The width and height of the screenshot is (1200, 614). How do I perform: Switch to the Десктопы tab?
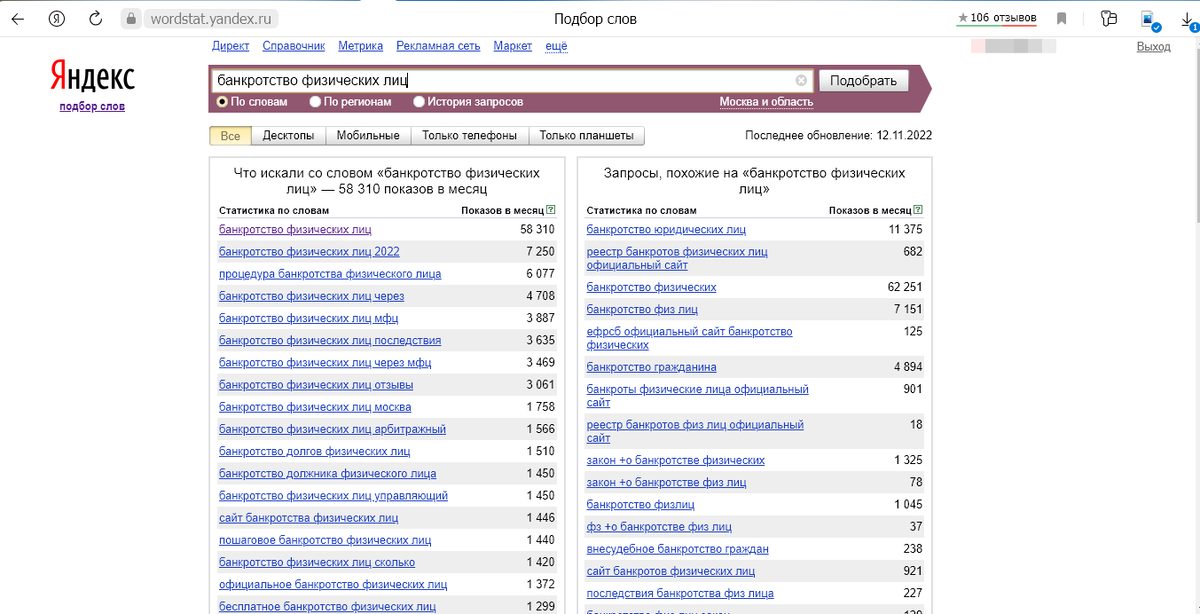(x=288, y=136)
